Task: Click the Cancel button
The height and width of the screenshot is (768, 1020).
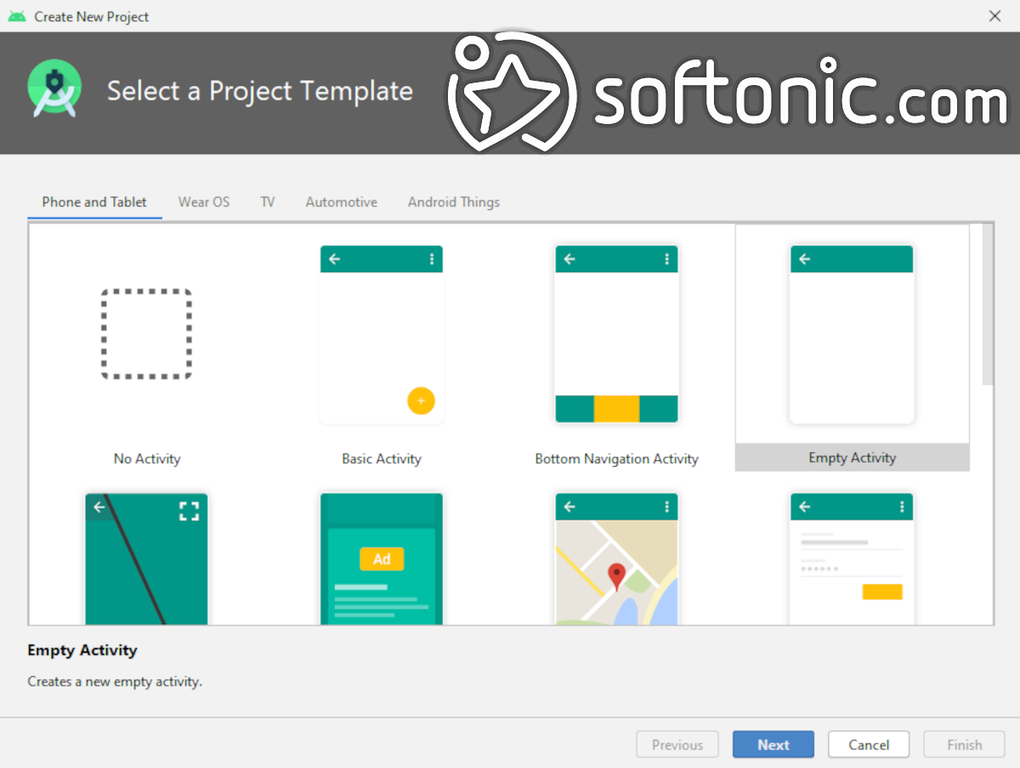Action: [868, 745]
